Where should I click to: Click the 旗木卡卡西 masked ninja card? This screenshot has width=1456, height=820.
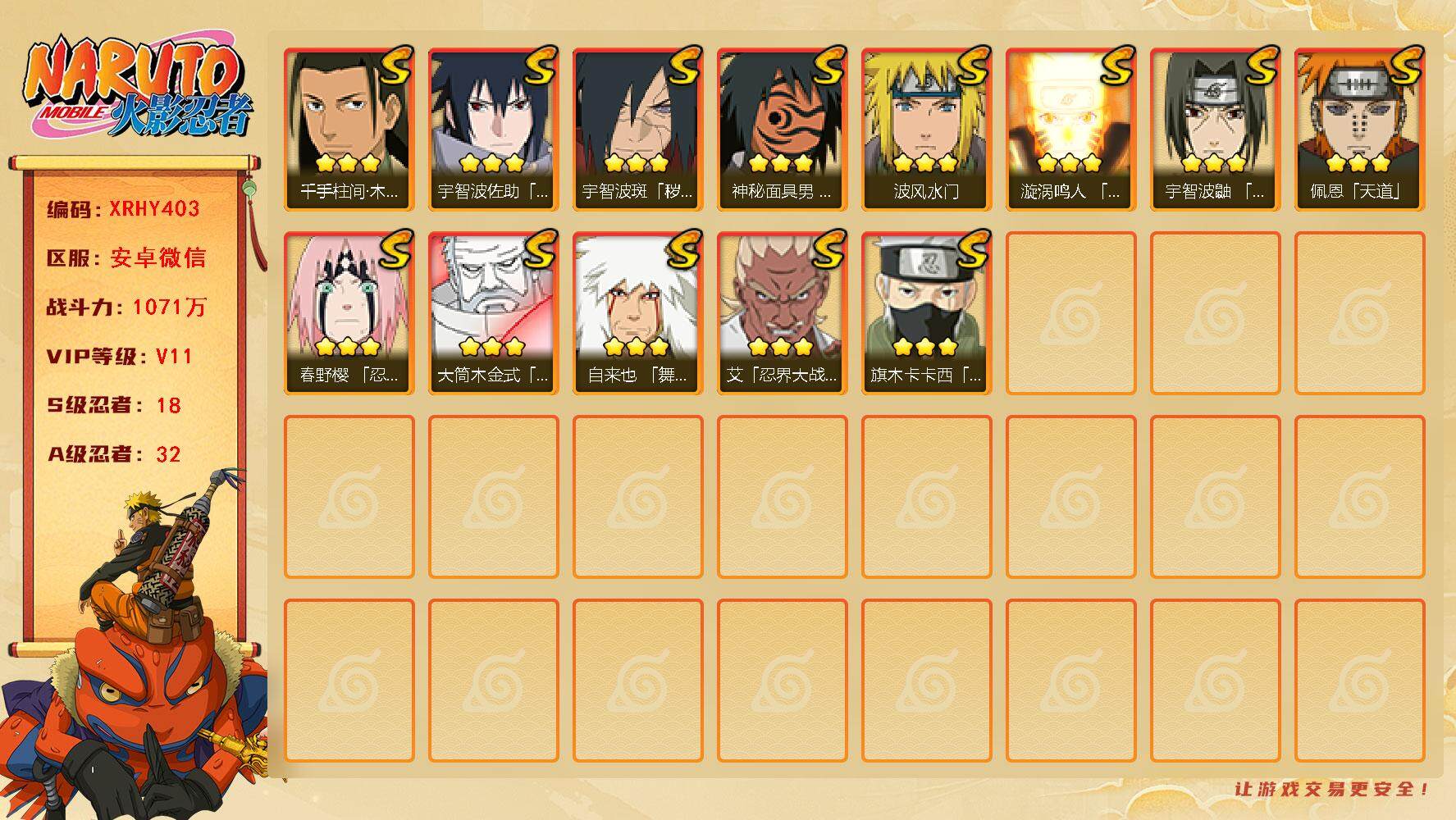pyautogui.click(x=926, y=313)
